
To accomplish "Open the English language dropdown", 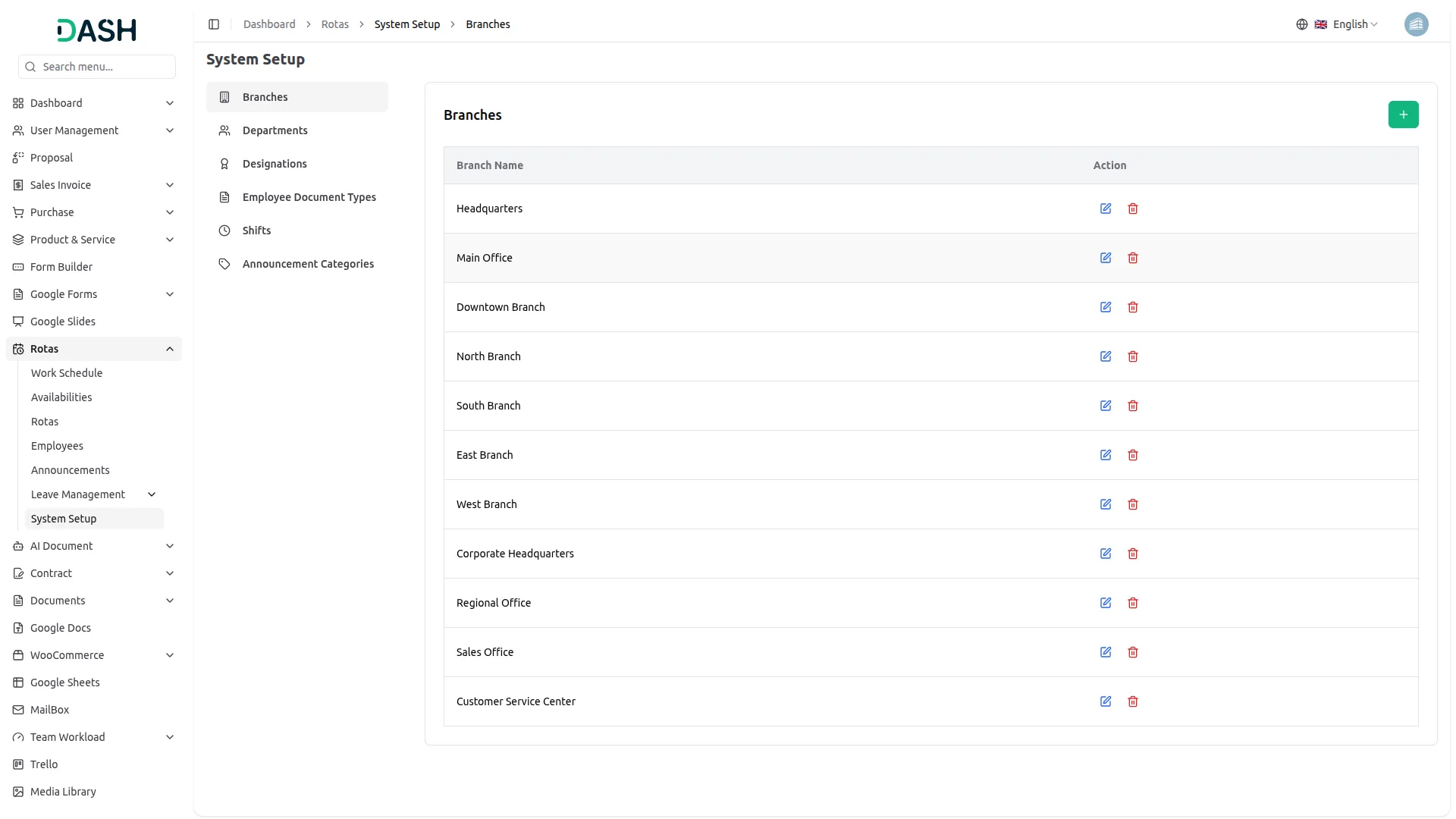I will [1354, 24].
